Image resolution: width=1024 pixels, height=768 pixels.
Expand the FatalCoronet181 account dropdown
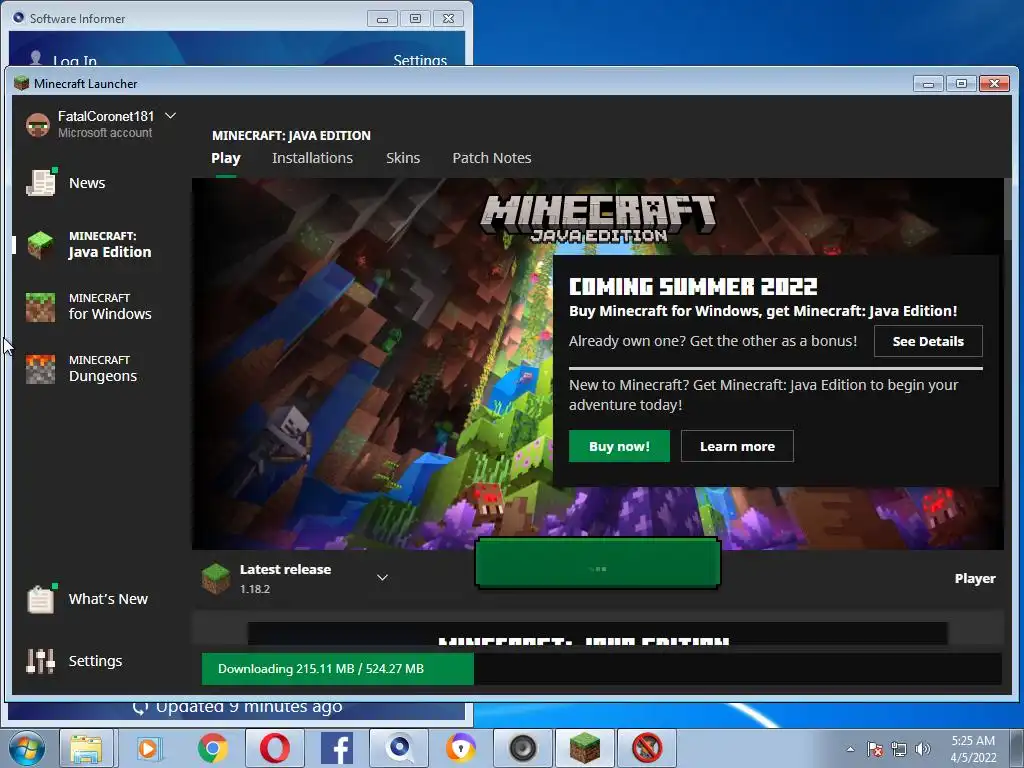(170, 116)
